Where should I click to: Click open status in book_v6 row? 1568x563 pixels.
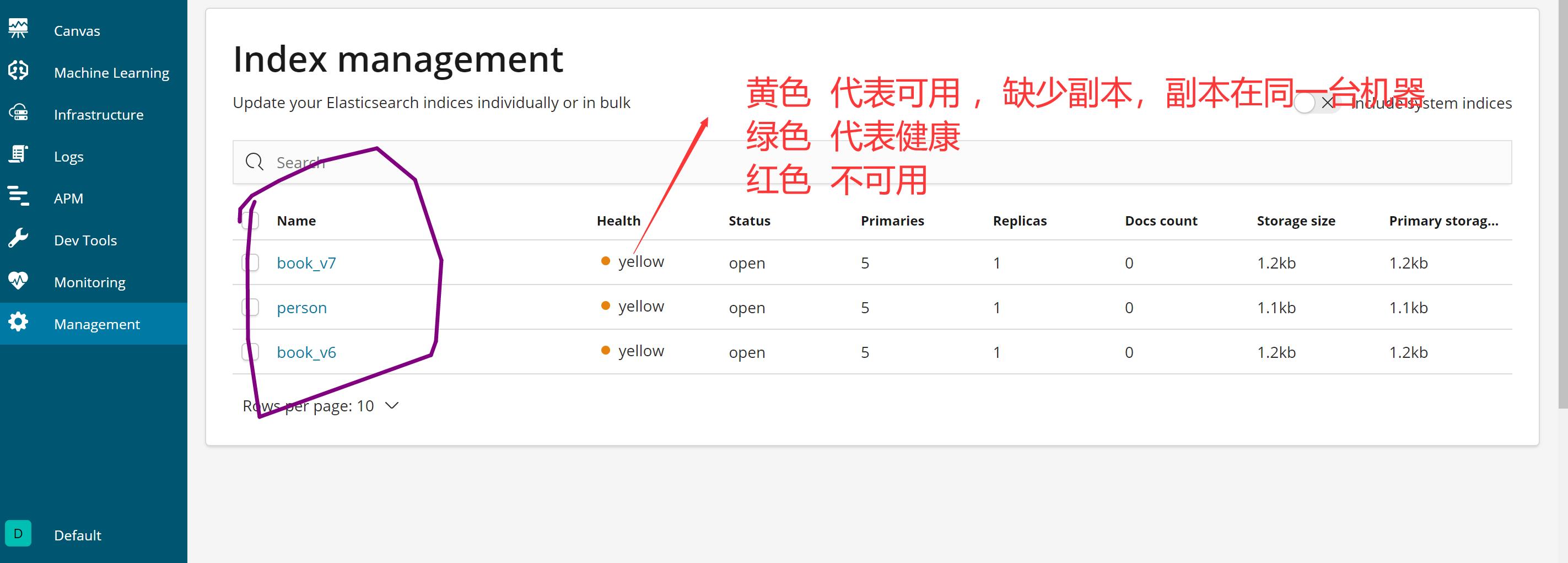(747, 352)
